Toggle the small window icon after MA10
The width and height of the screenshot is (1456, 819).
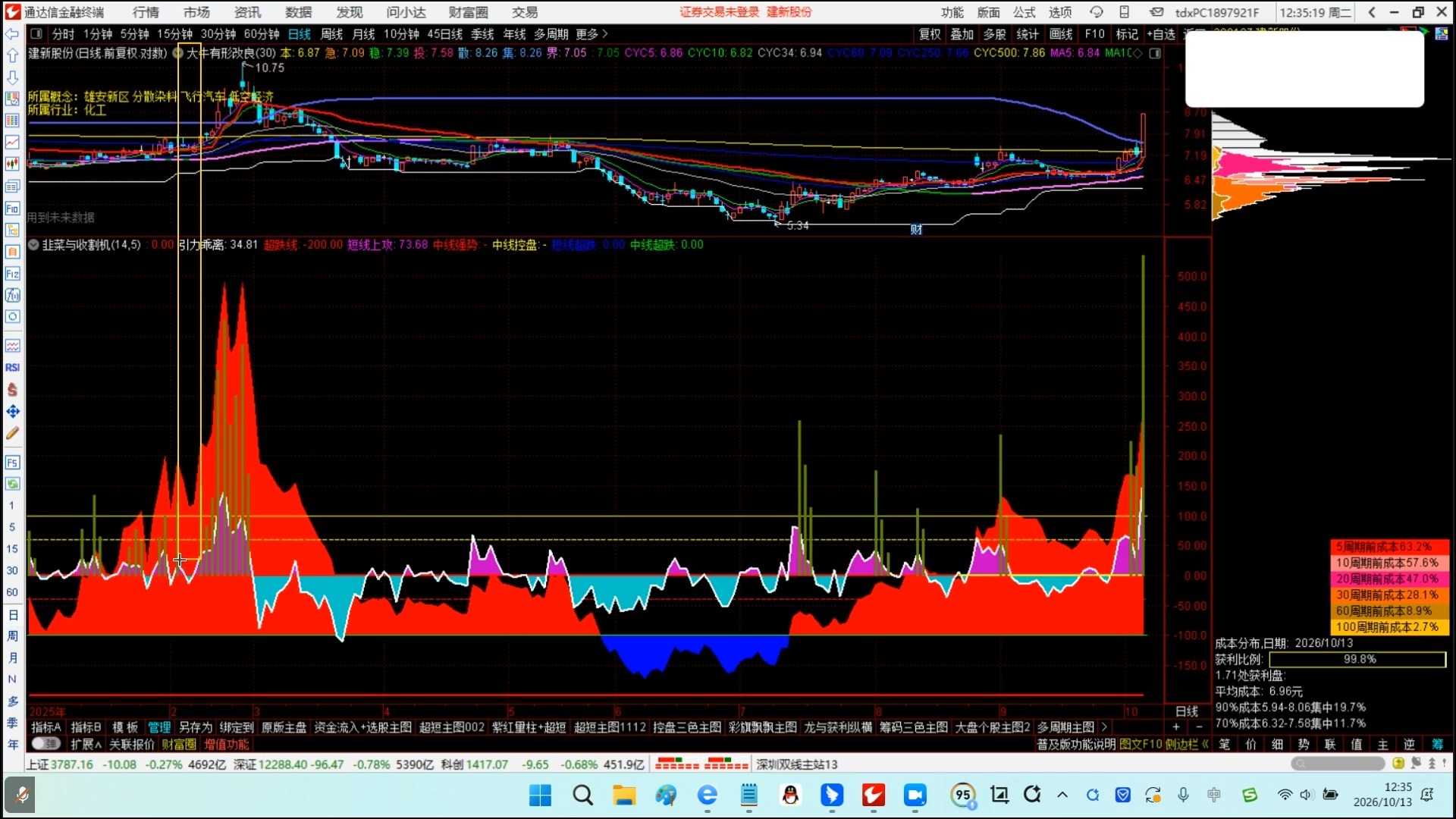(1155, 53)
